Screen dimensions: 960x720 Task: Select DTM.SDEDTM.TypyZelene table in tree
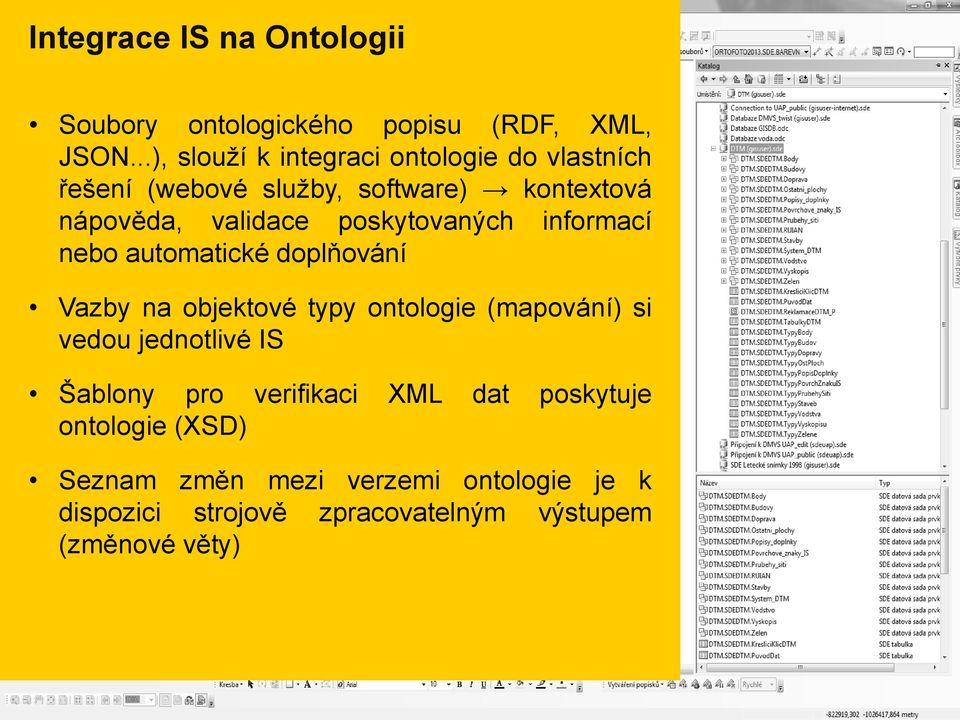[779, 434]
